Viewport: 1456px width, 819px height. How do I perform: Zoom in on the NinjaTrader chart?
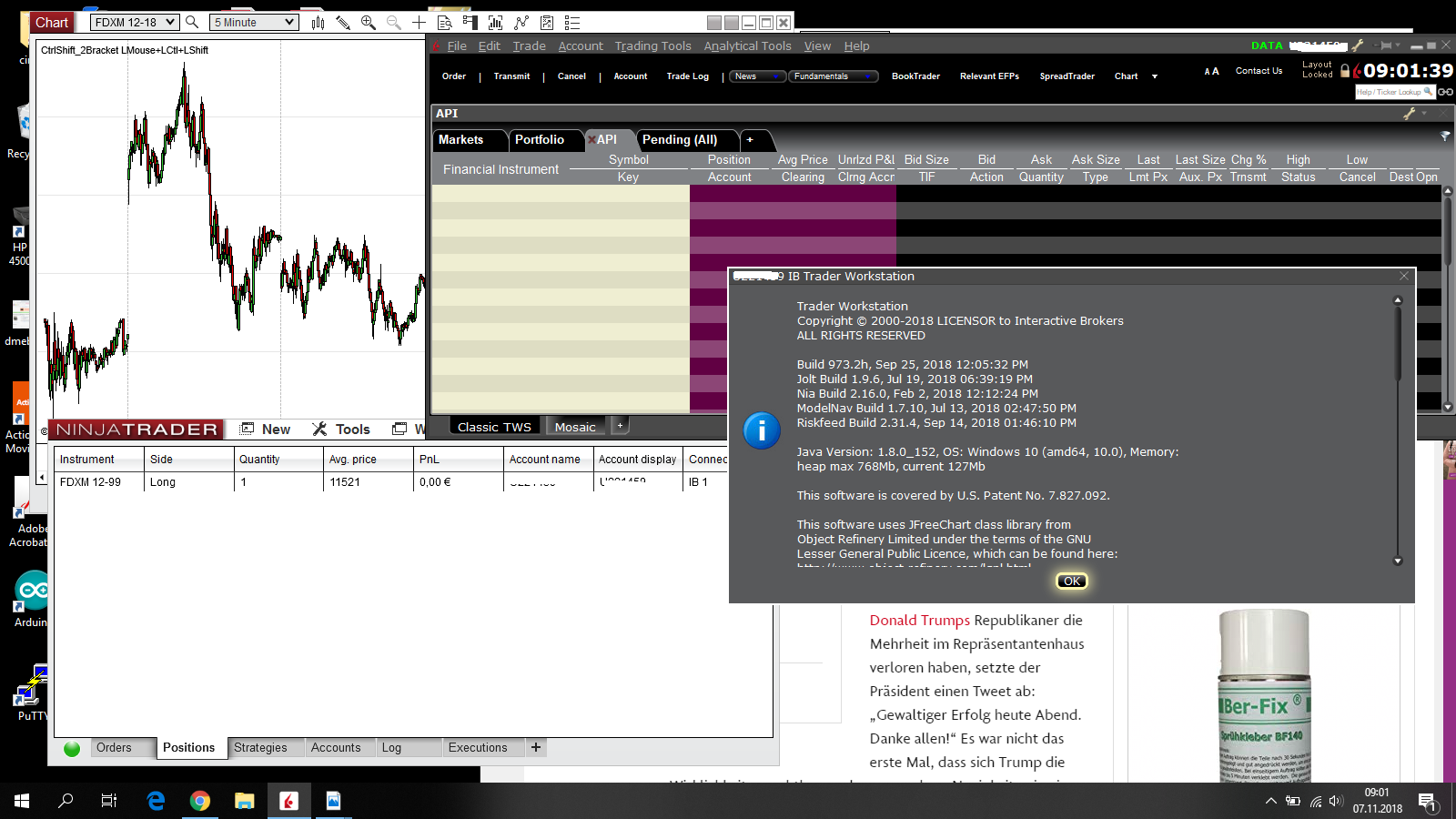click(x=369, y=23)
